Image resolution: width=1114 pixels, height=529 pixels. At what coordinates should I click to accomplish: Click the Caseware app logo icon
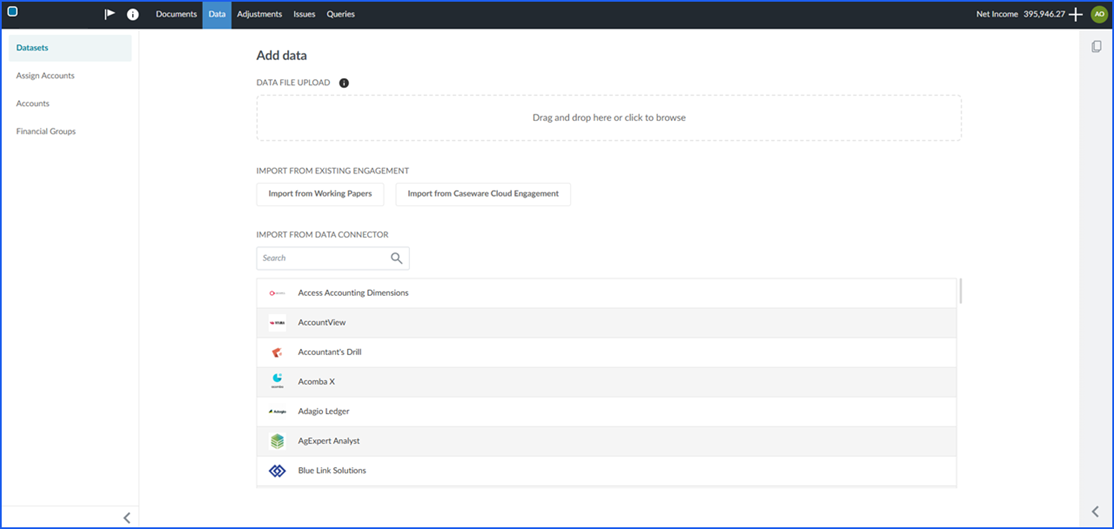tap(12, 12)
